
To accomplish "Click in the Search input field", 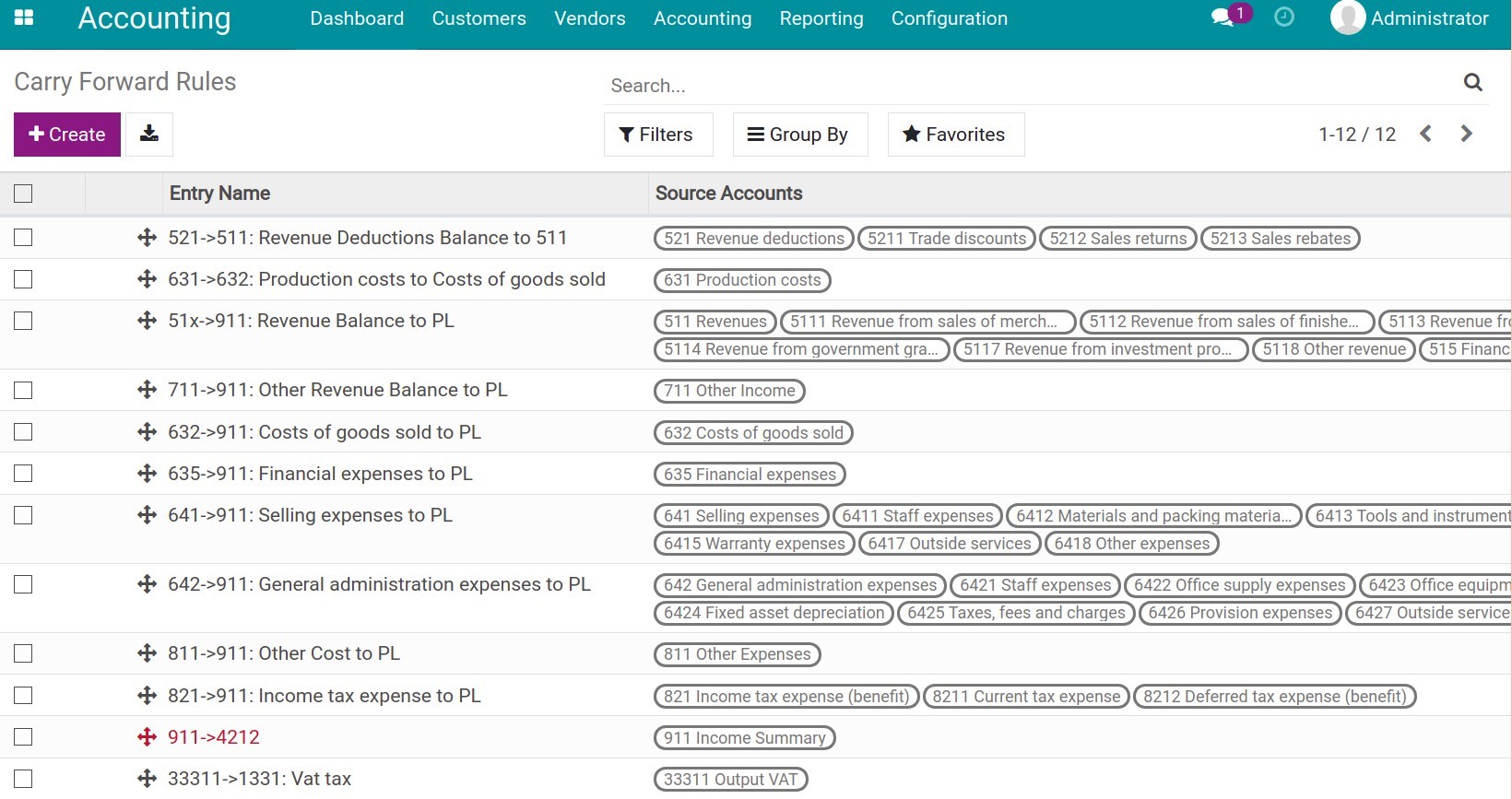I will click(x=1014, y=86).
